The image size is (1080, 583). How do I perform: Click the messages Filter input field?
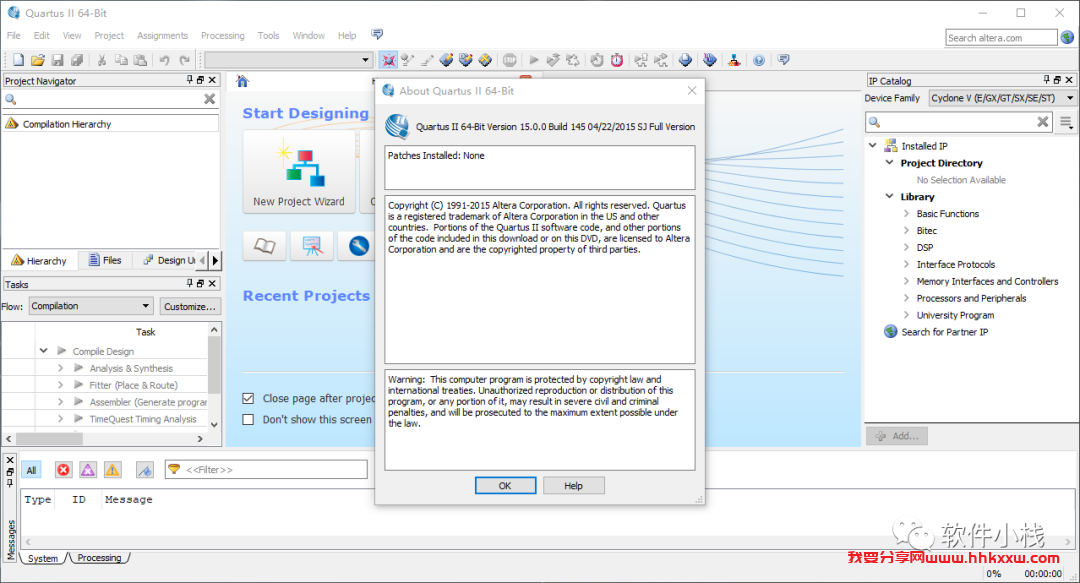click(266, 469)
